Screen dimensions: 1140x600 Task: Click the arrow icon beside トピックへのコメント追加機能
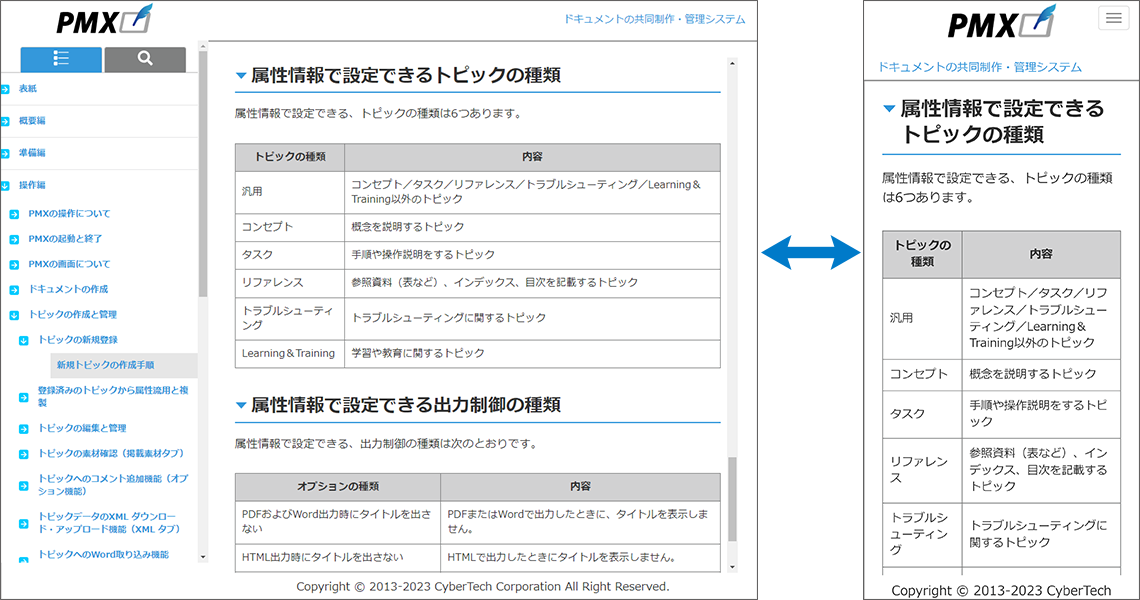[23, 486]
